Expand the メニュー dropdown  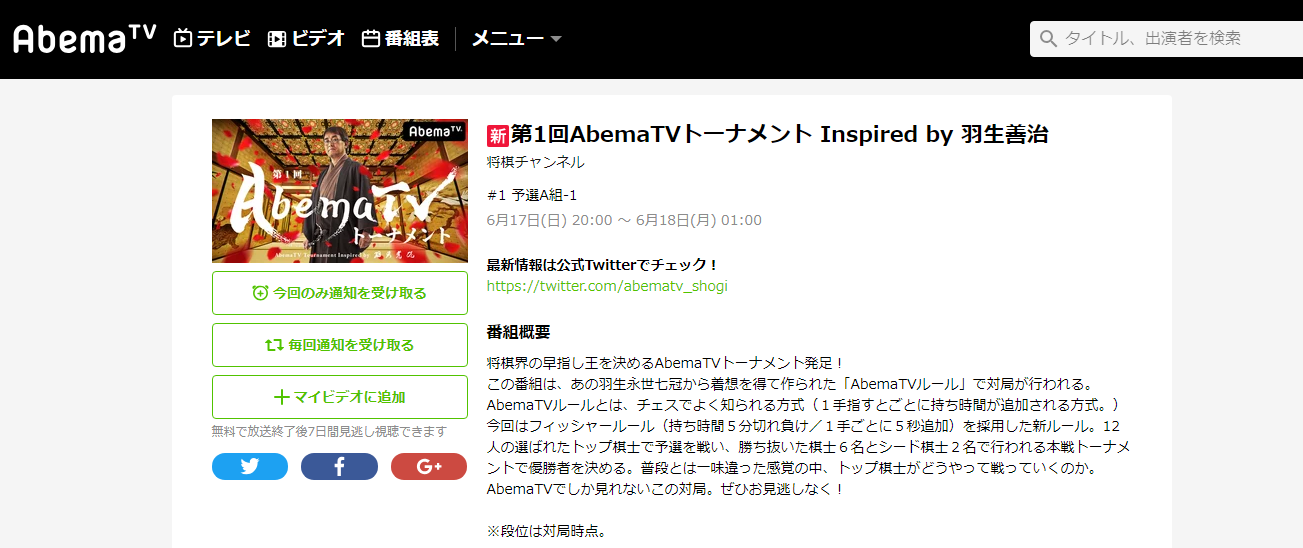click(517, 39)
